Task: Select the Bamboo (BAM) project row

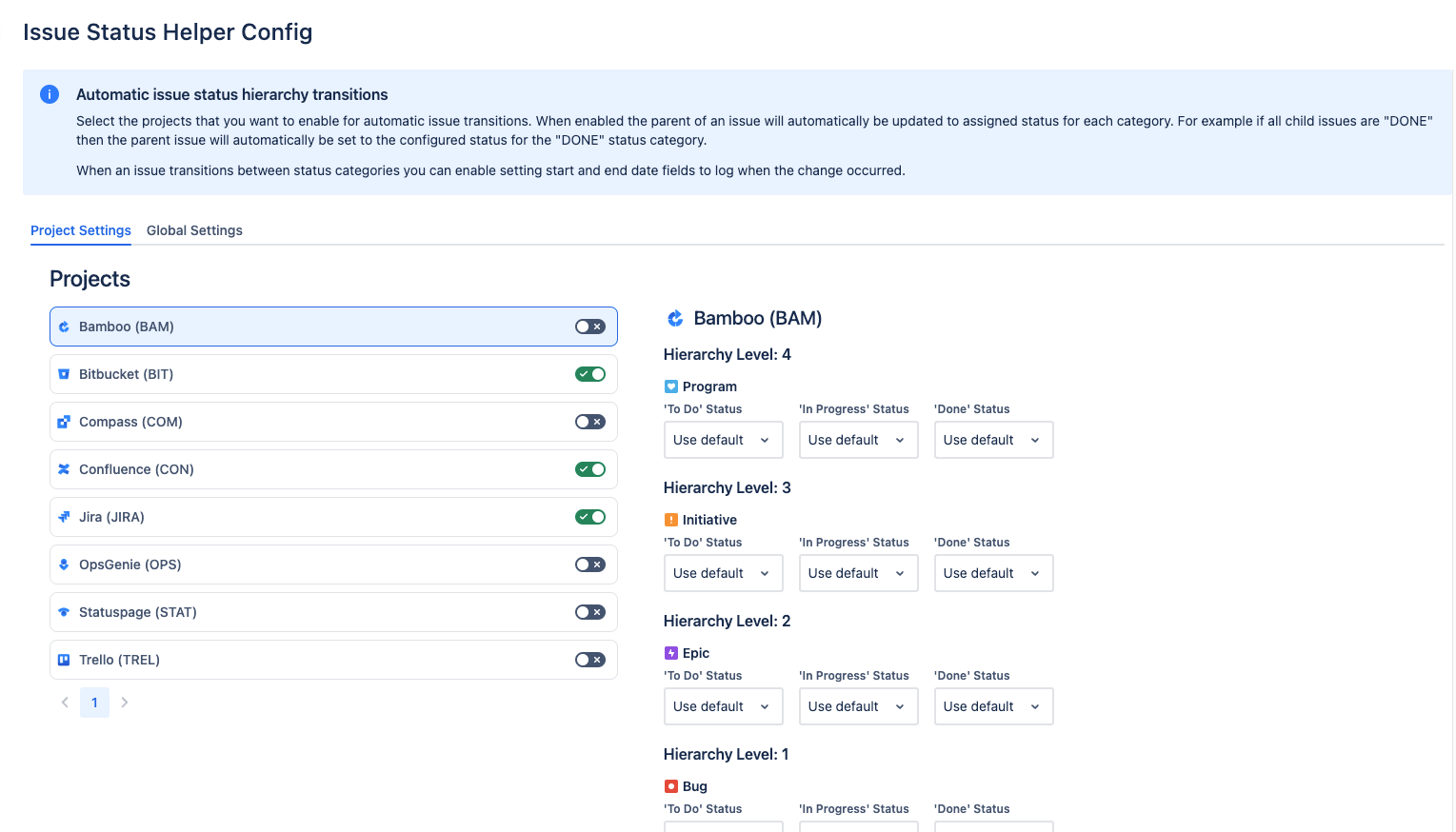Action: 333,327
